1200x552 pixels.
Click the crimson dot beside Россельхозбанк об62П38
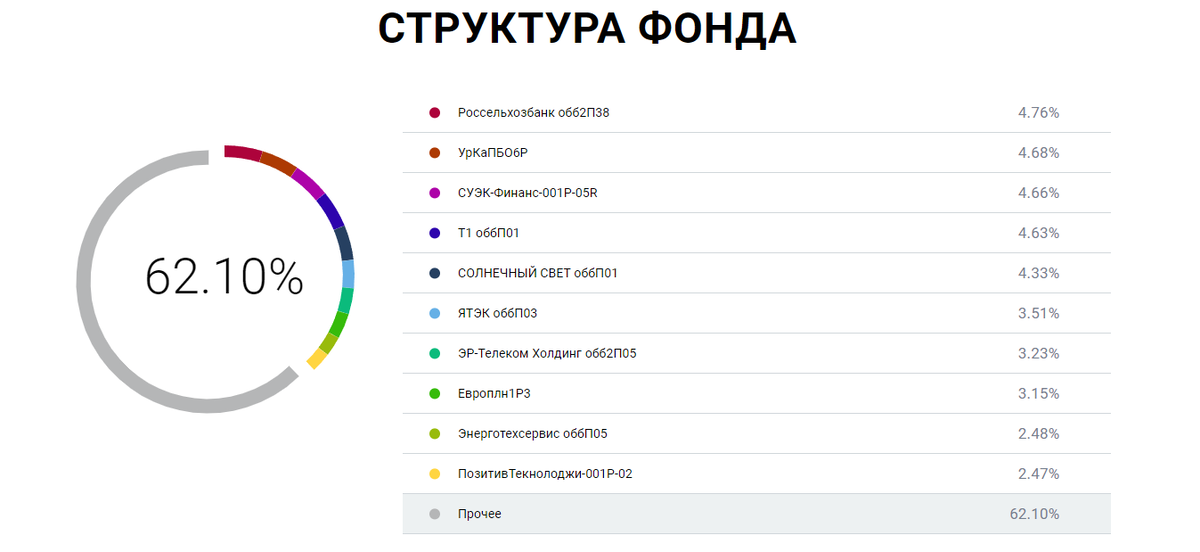pyautogui.click(x=434, y=113)
